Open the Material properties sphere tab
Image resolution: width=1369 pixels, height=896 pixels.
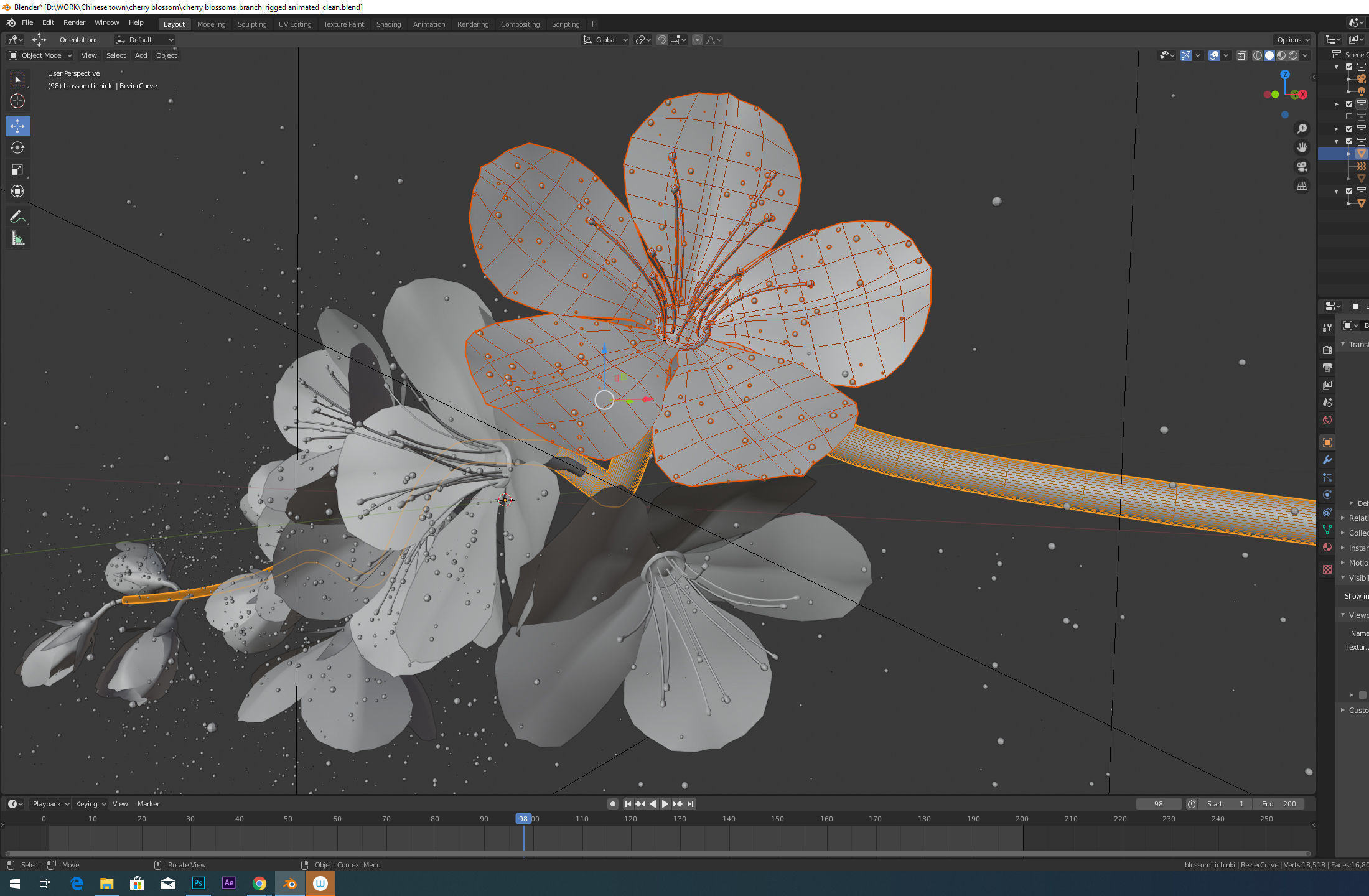coord(1327,547)
